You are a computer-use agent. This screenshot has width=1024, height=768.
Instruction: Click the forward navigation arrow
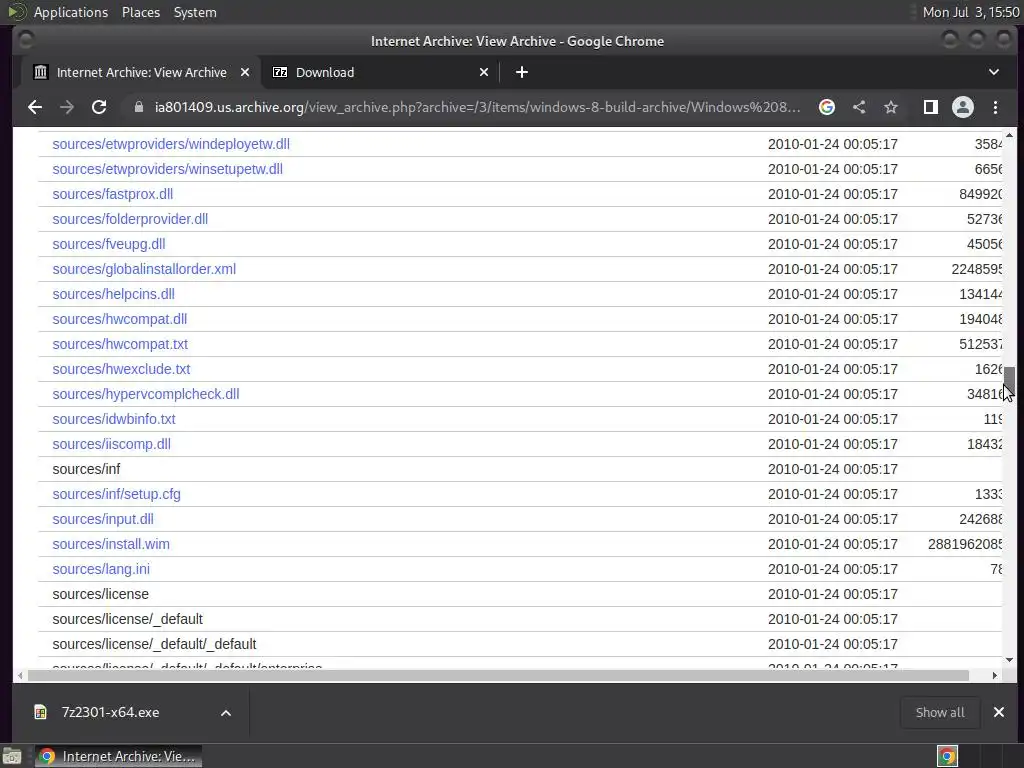click(x=67, y=107)
